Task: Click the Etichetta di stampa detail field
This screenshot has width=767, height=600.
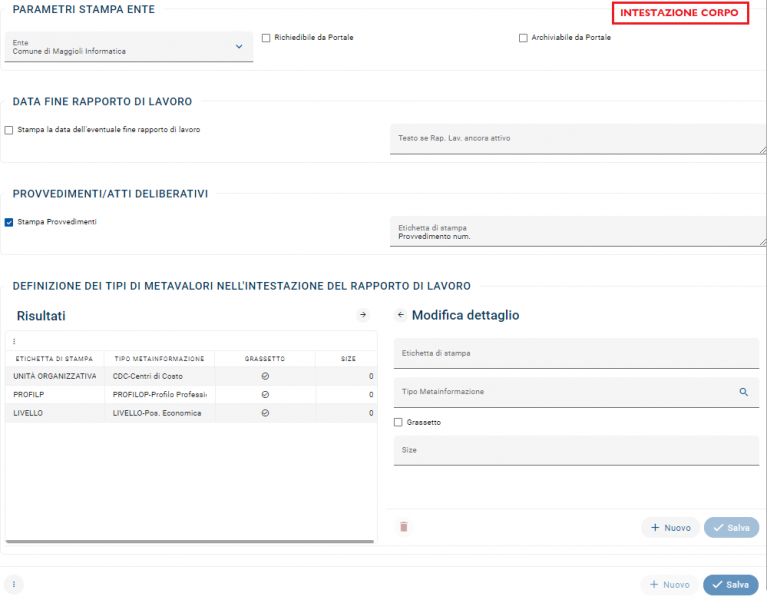Action: tap(576, 353)
